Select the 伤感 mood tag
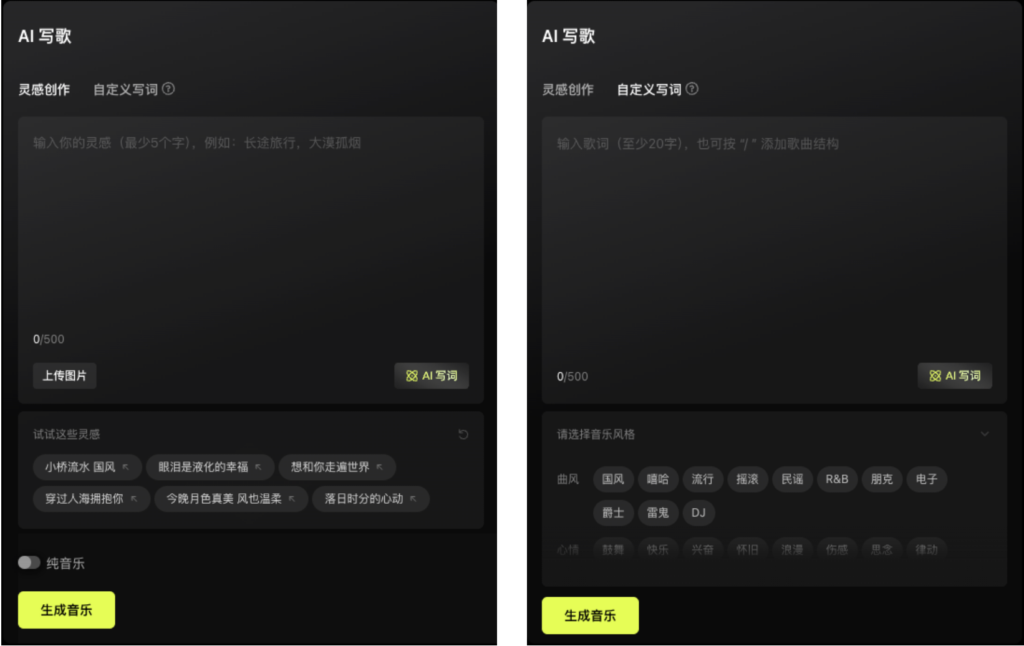The image size is (1024, 646). [837, 549]
